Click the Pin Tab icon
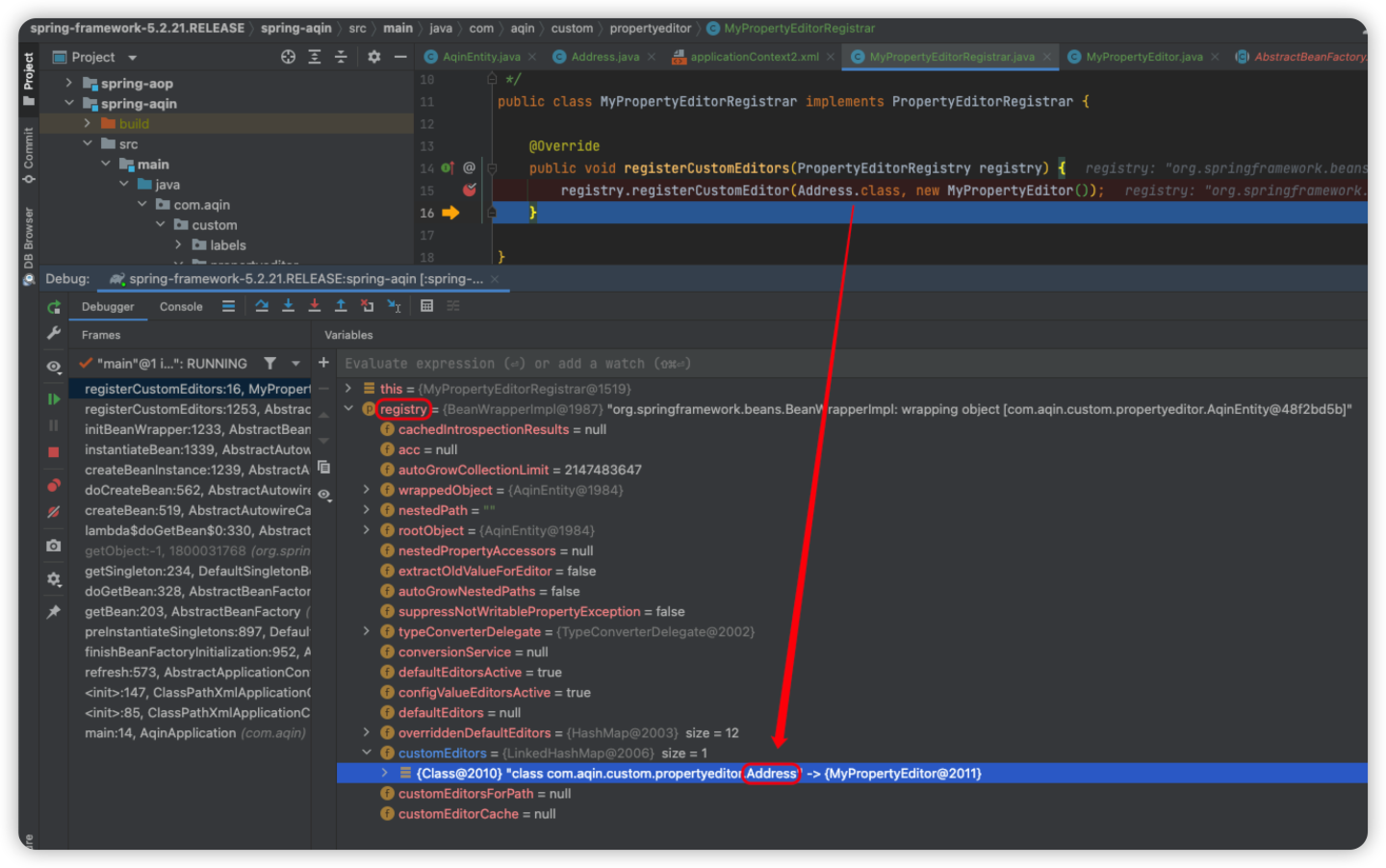 (54, 611)
